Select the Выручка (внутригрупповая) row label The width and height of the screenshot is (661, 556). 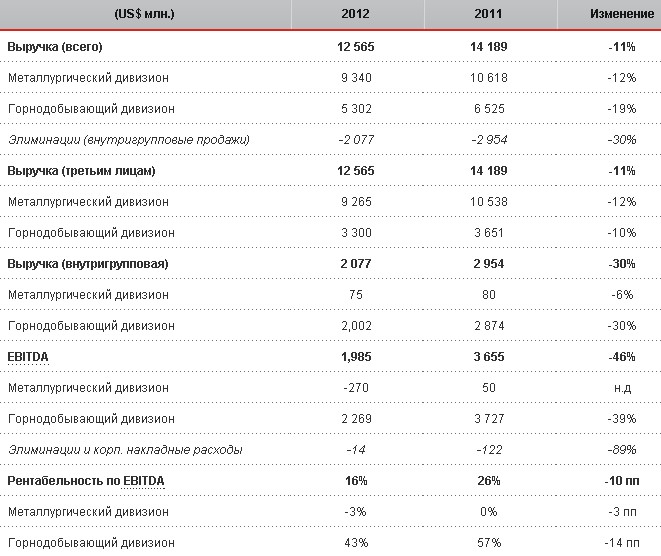pyautogui.click(x=87, y=264)
